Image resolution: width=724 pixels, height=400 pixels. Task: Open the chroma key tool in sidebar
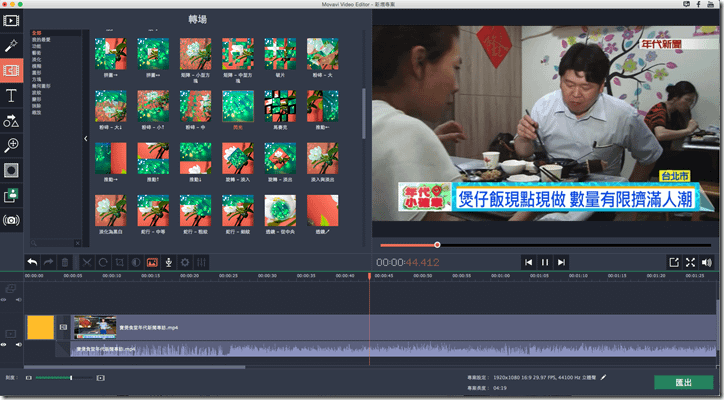(11, 195)
